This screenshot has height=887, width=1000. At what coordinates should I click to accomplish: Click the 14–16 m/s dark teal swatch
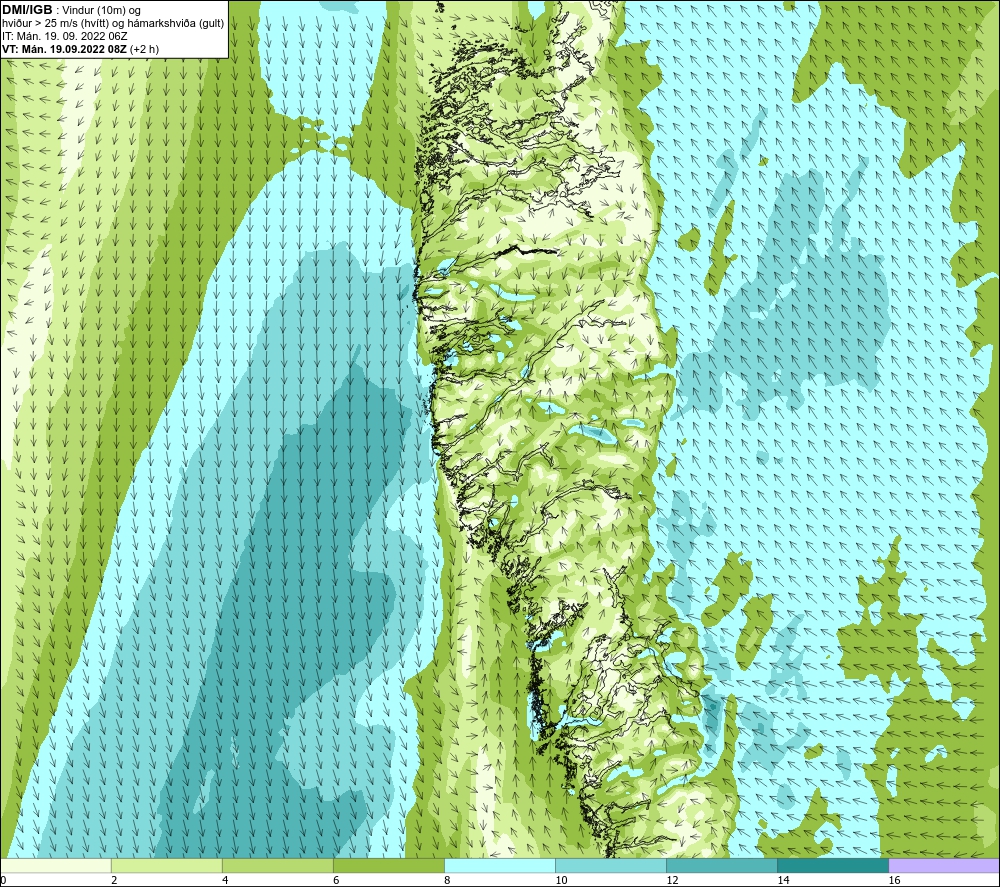pos(833,866)
